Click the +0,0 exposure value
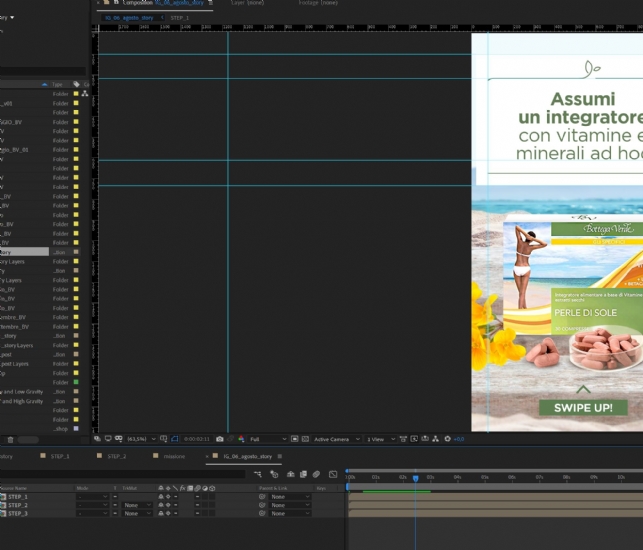Viewport: 643px width, 550px height. [x=459, y=439]
